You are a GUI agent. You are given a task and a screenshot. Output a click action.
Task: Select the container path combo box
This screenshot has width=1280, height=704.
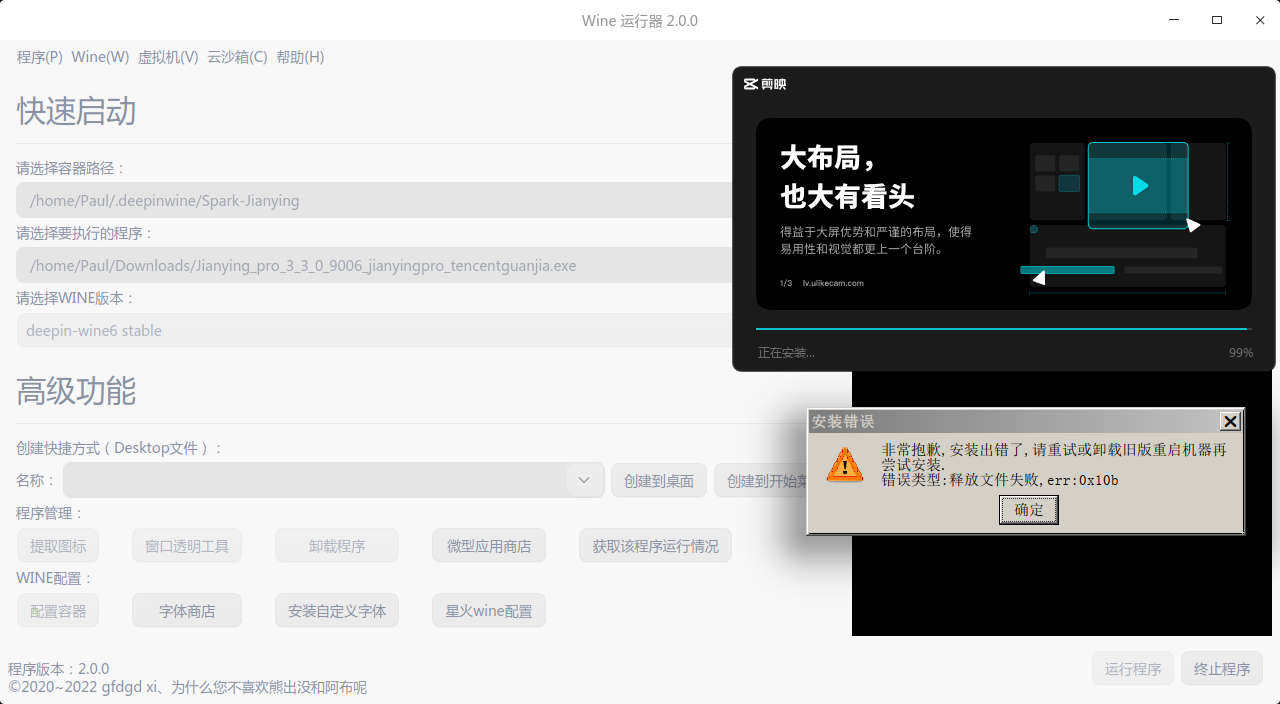coord(374,200)
